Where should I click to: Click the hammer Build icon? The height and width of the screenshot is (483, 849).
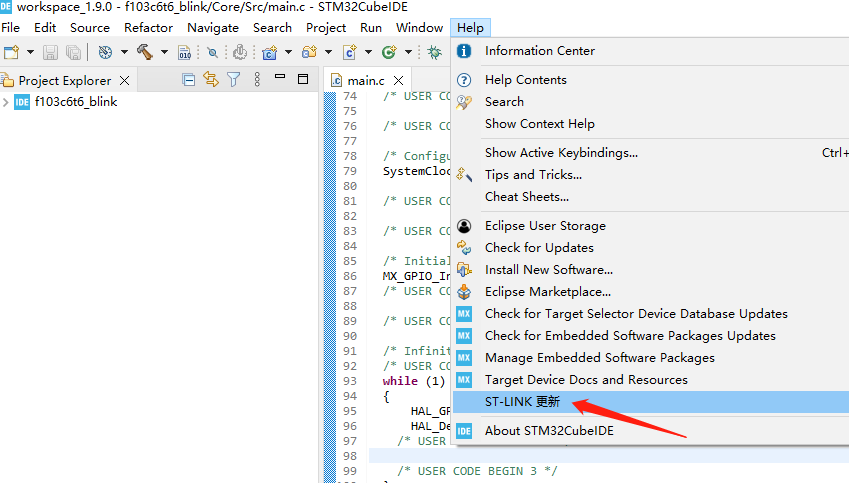click(x=145, y=52)
